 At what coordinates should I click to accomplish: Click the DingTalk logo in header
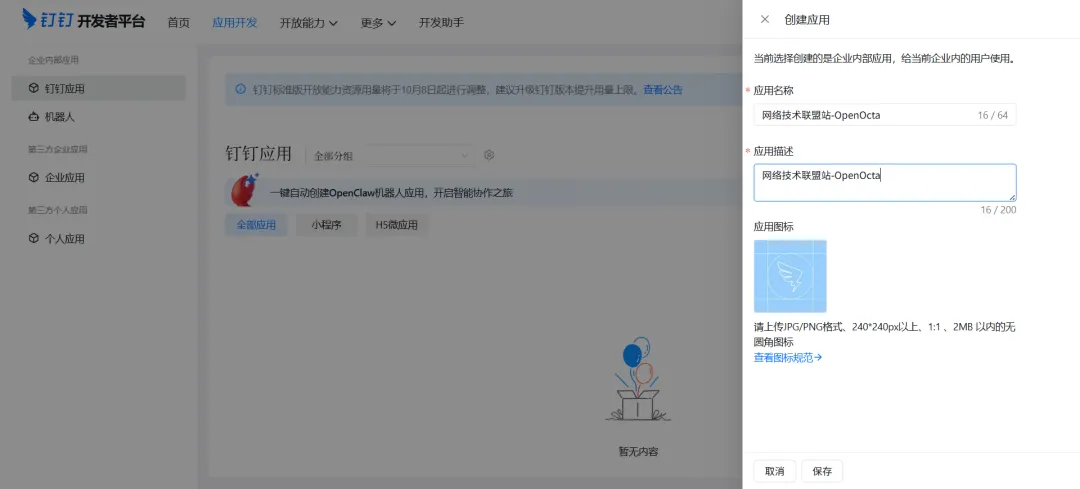(47, 20)
